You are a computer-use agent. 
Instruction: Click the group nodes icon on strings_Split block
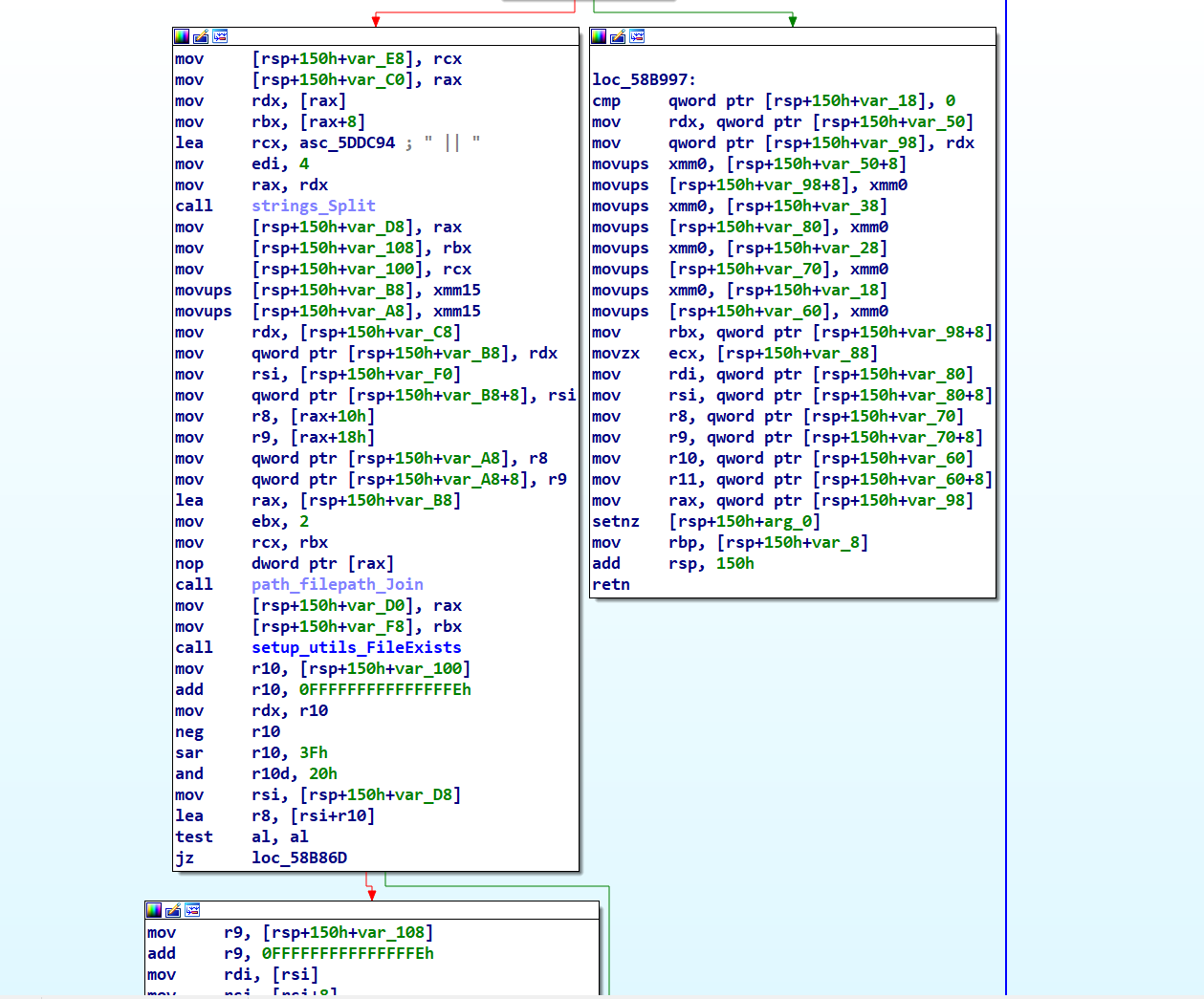coord(220,36)
